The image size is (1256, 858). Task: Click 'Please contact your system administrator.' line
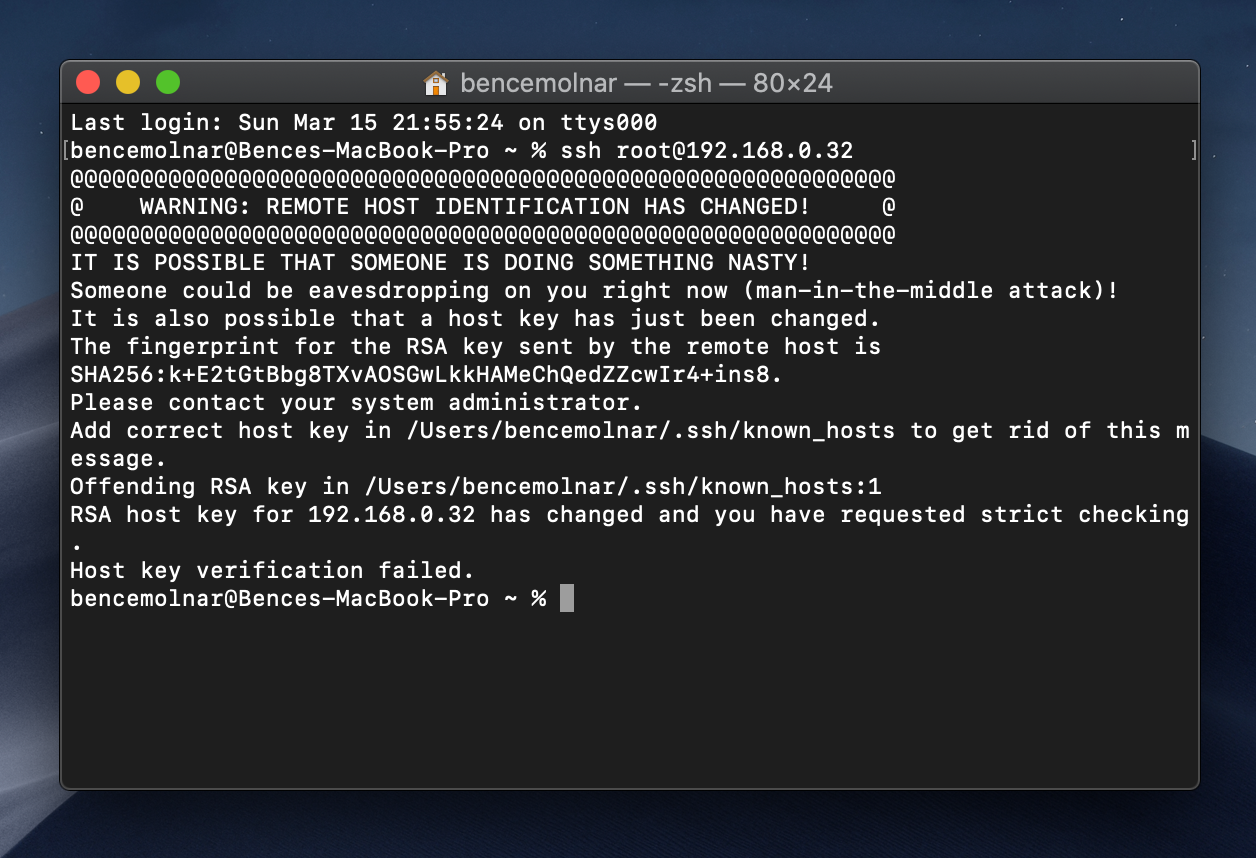pos(356,403)
